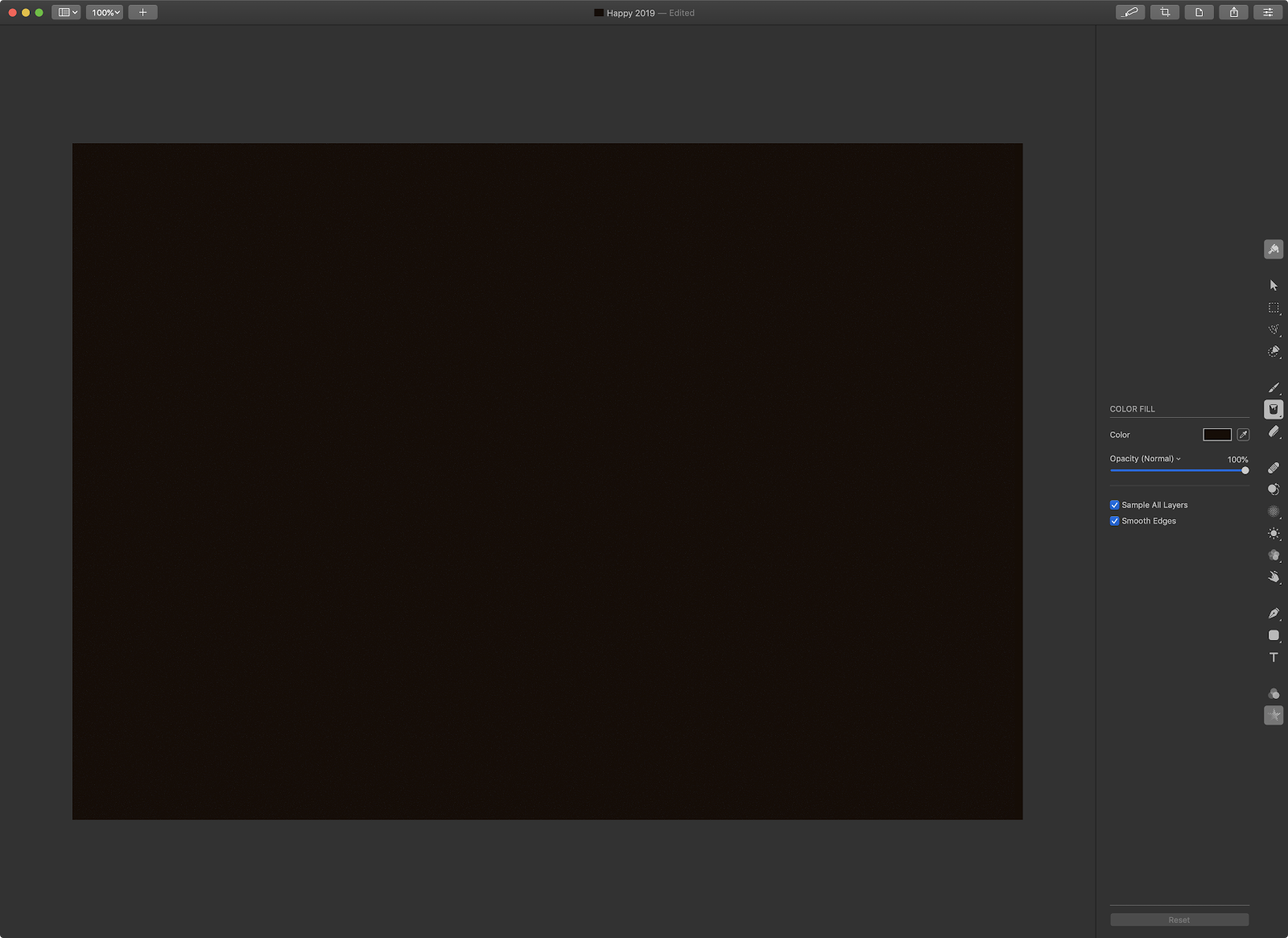Click the COLOR FILL panel heading
This screenshot has width=1288, height=938.
pyautogui.click(x=1132, y=409)
